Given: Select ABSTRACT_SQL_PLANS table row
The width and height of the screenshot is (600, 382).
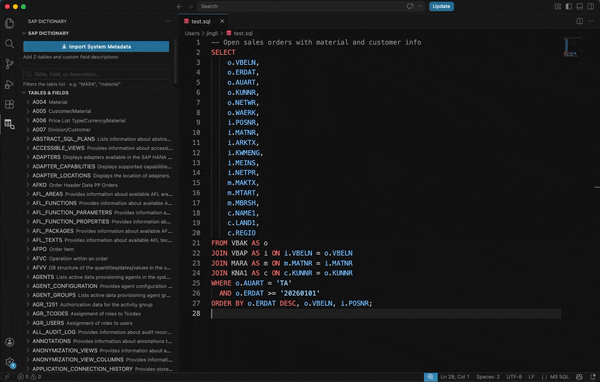Looking at the screenshot, I should coord(100,139).
